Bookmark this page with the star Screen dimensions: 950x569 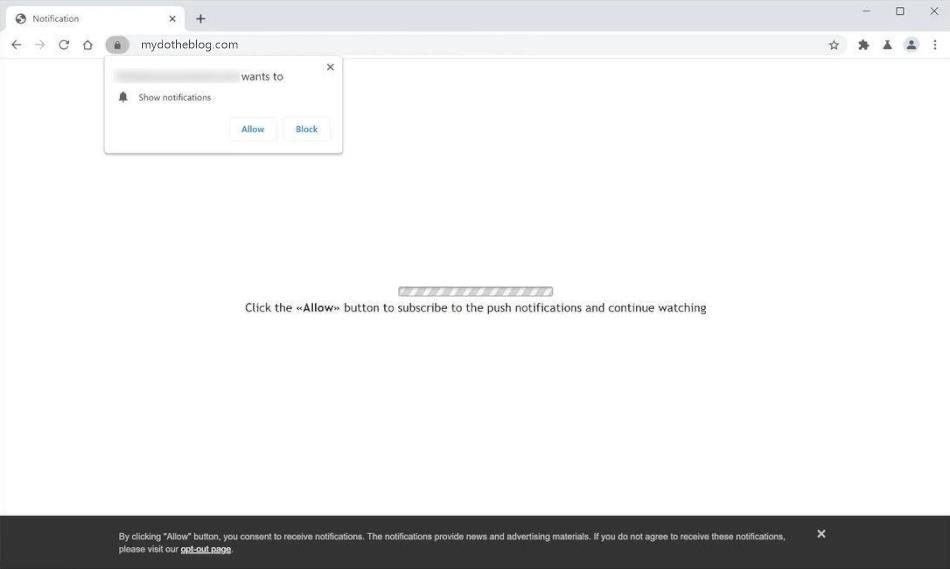click(x=833, y=45)
